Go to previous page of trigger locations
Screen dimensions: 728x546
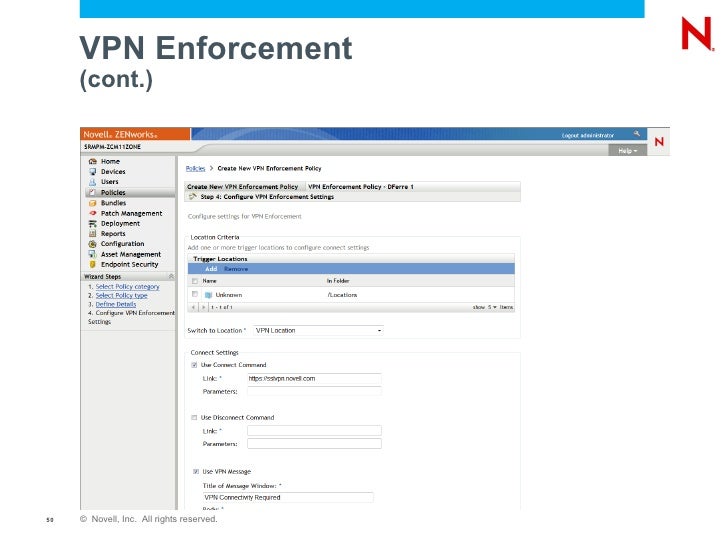194,307
